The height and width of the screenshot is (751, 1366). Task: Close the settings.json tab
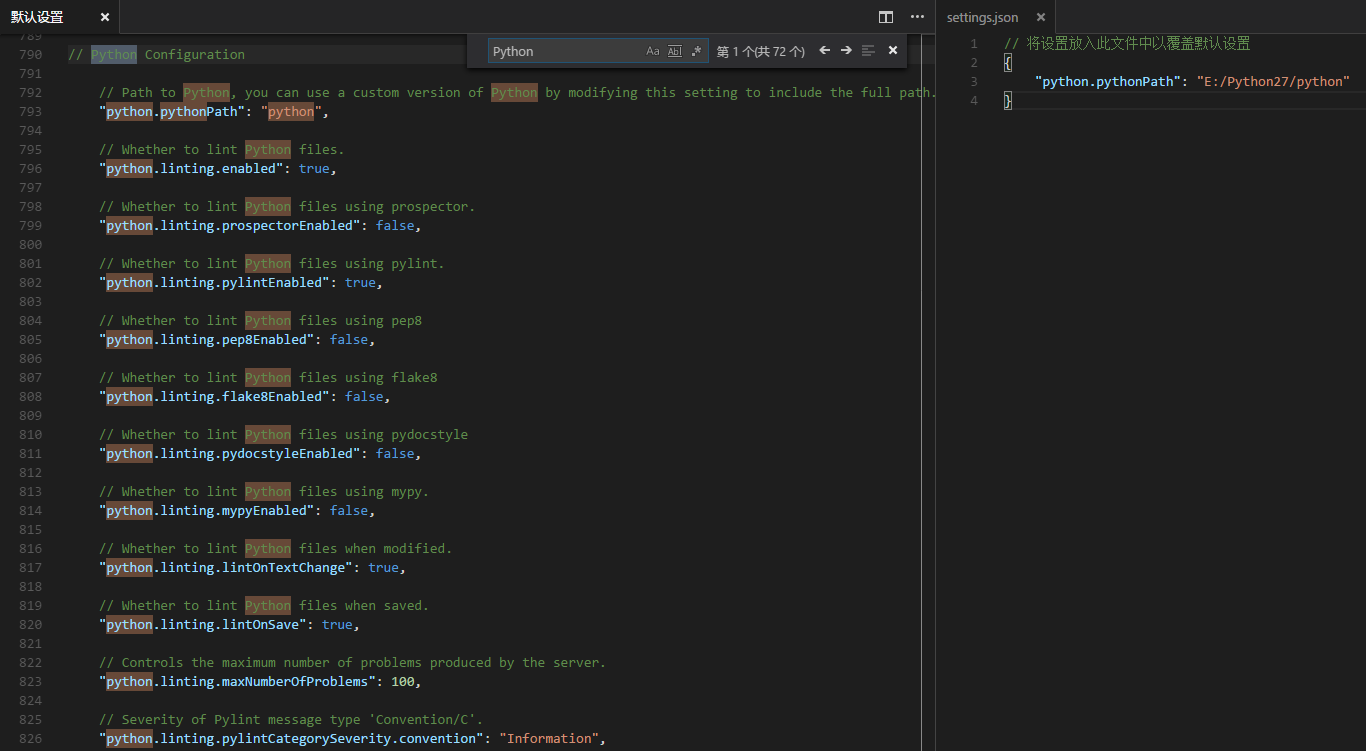coord(1040,17)
